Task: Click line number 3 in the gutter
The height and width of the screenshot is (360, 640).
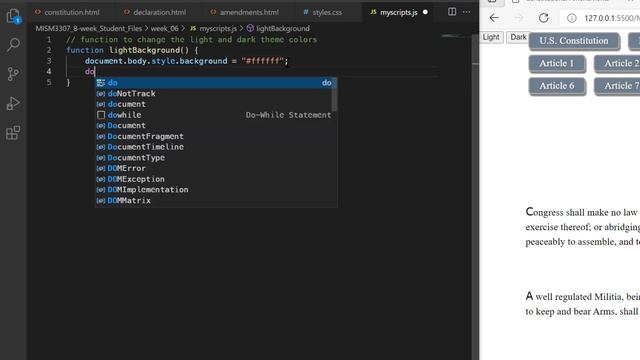Action: [x=49, y=61]
